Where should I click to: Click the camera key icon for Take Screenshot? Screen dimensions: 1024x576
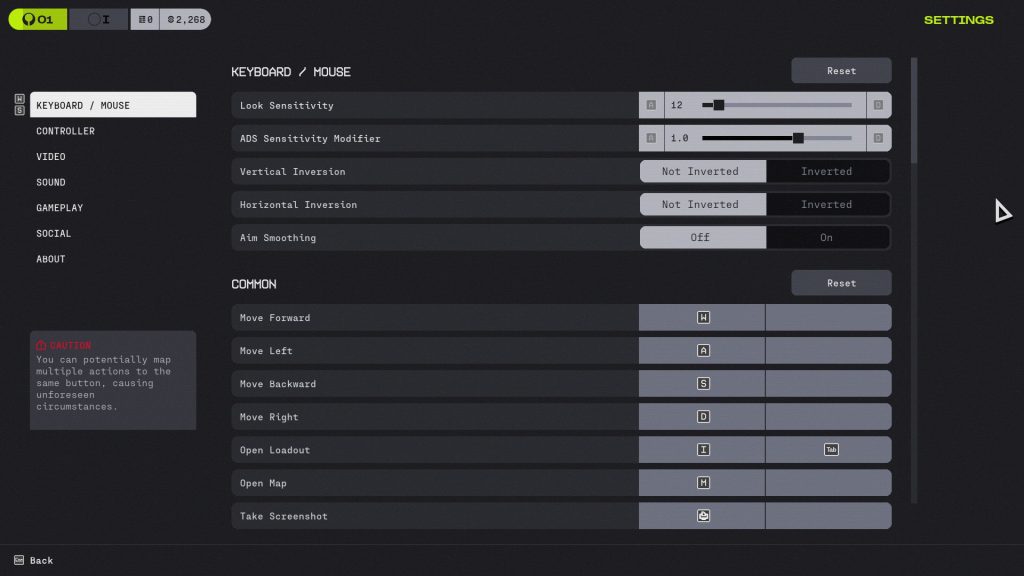tap(701, 515)
